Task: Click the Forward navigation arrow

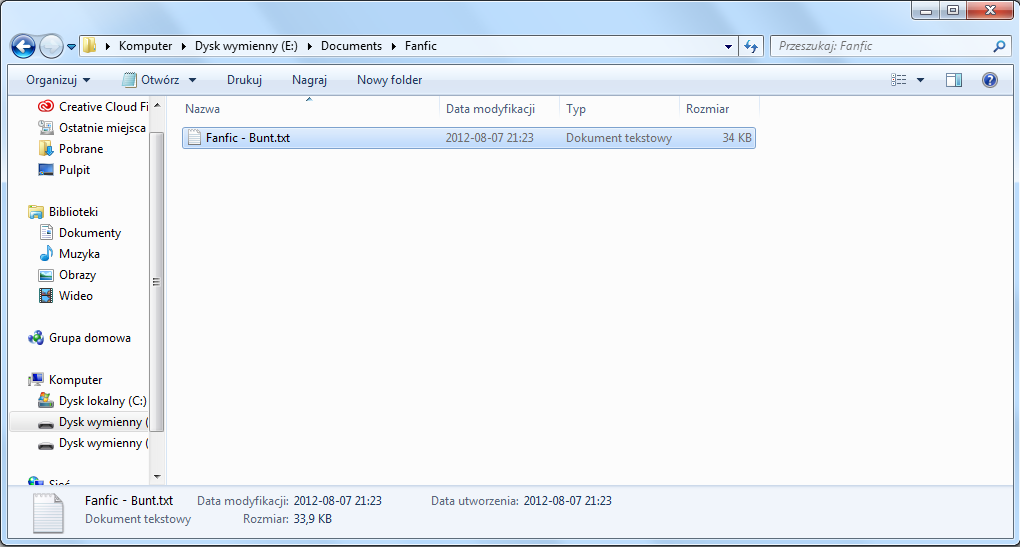Action: [x=51, y=46]
